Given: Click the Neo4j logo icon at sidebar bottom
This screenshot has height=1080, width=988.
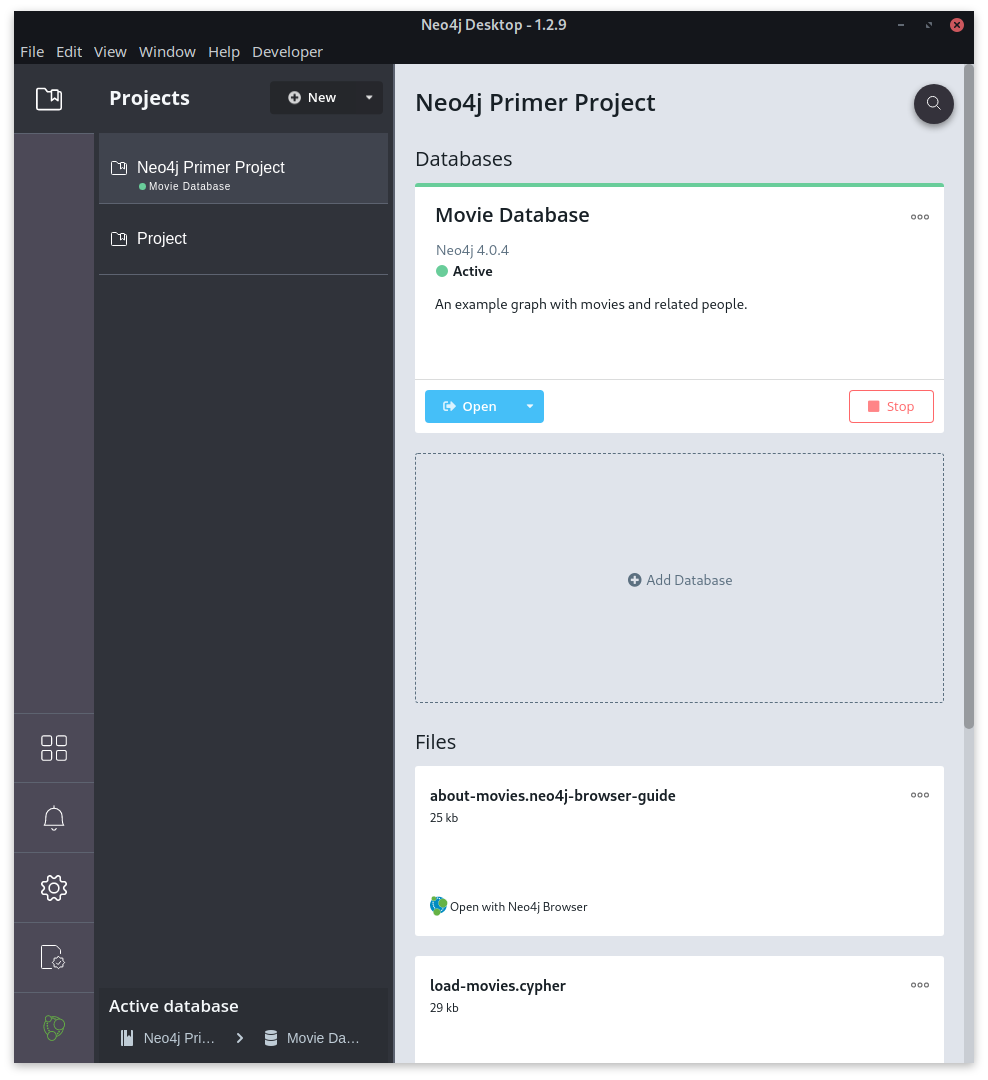Looking at the screenshot, I should 54,1026.
